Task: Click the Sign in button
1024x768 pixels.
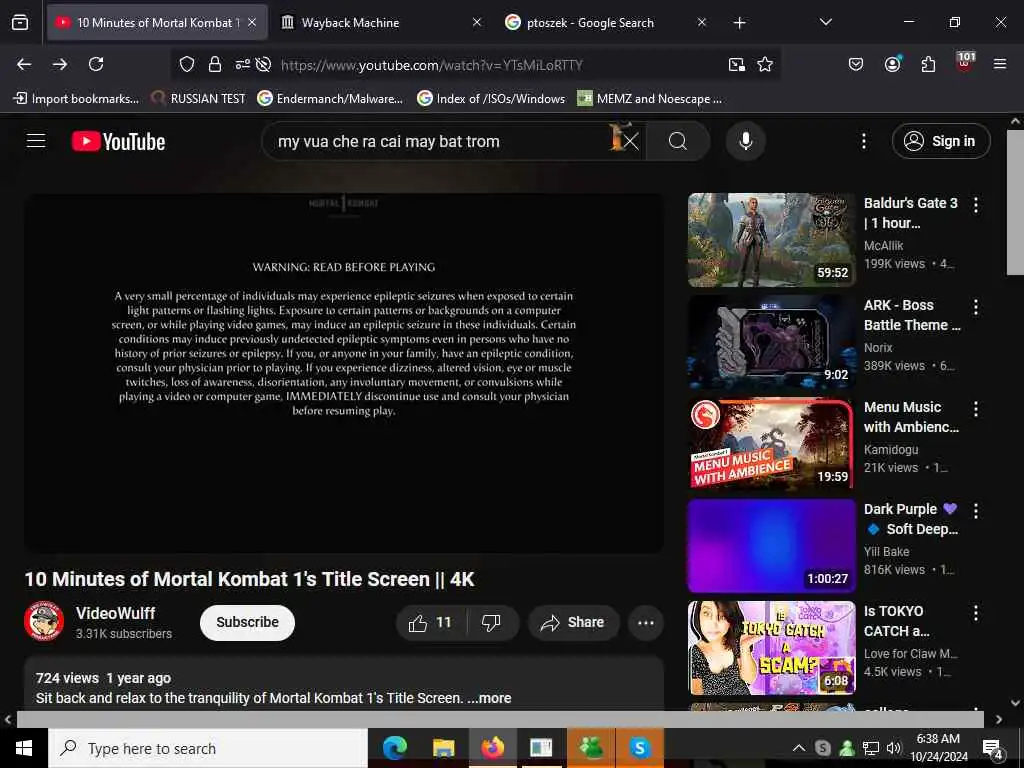Action: pyautogui.click(x=941, y=141)
